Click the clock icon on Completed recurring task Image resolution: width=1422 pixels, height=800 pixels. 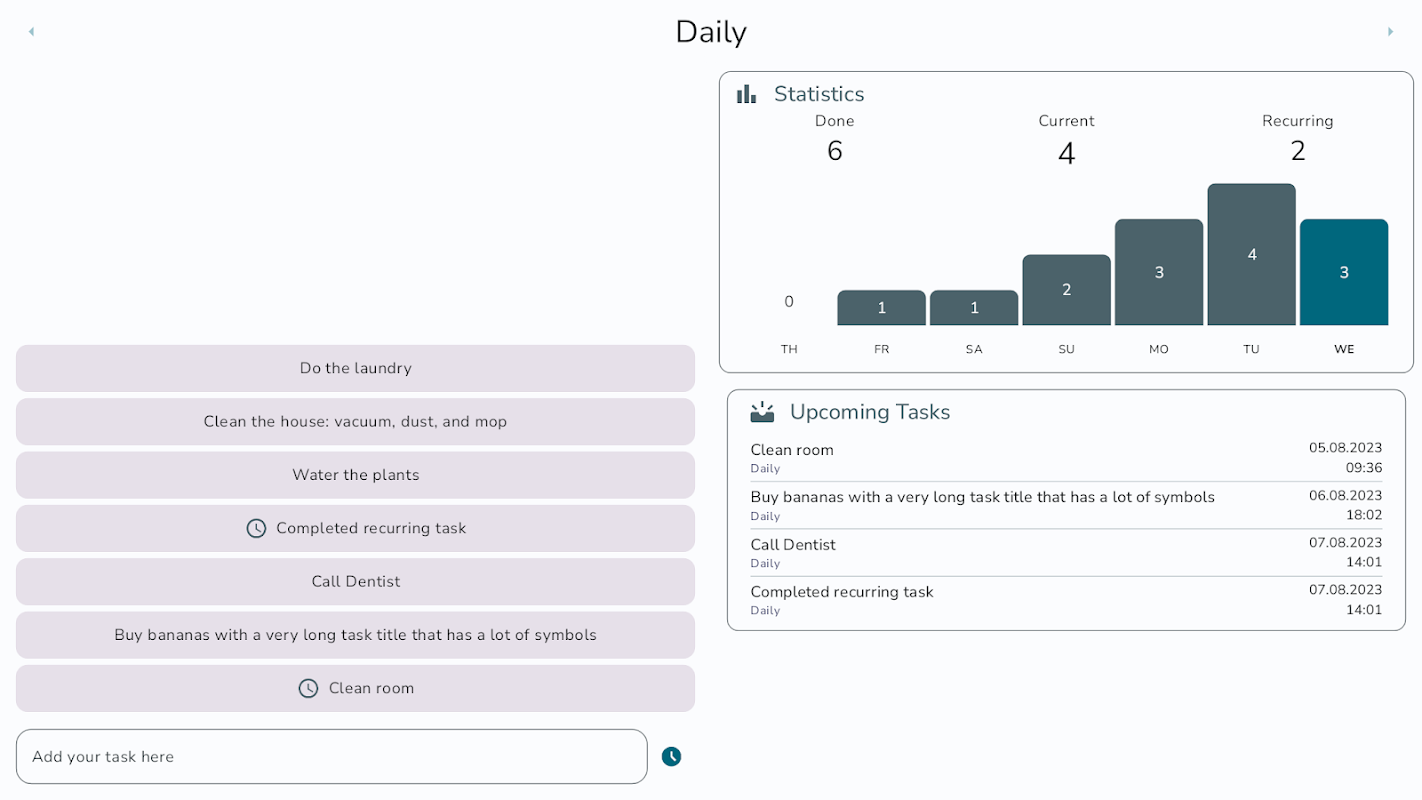tap(257, 528)
